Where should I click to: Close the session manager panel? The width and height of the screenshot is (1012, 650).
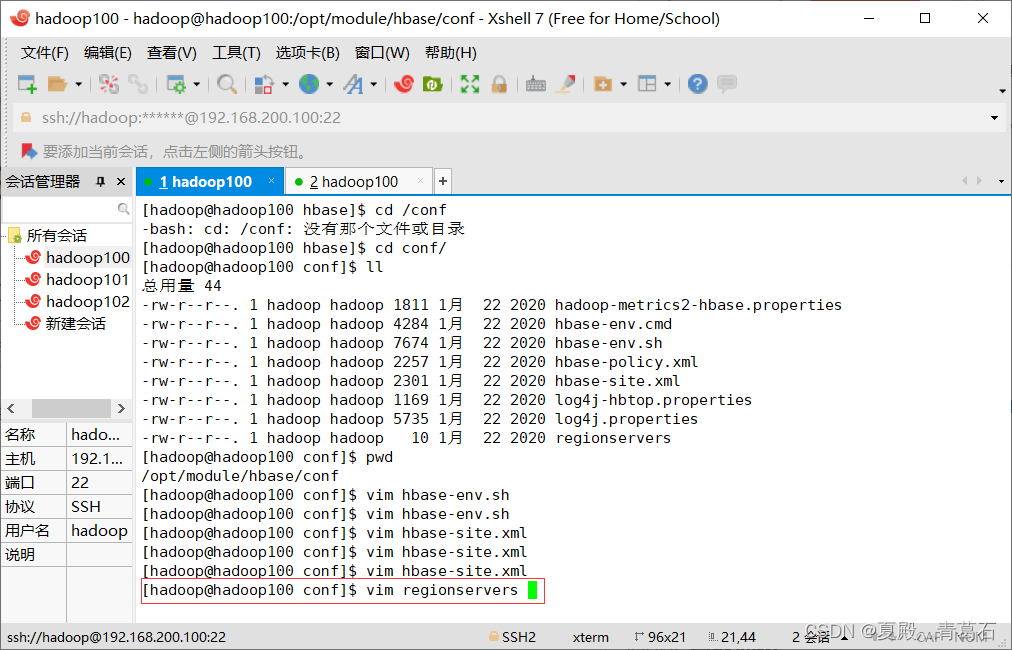pyautogui.click(x=121, y=182)
